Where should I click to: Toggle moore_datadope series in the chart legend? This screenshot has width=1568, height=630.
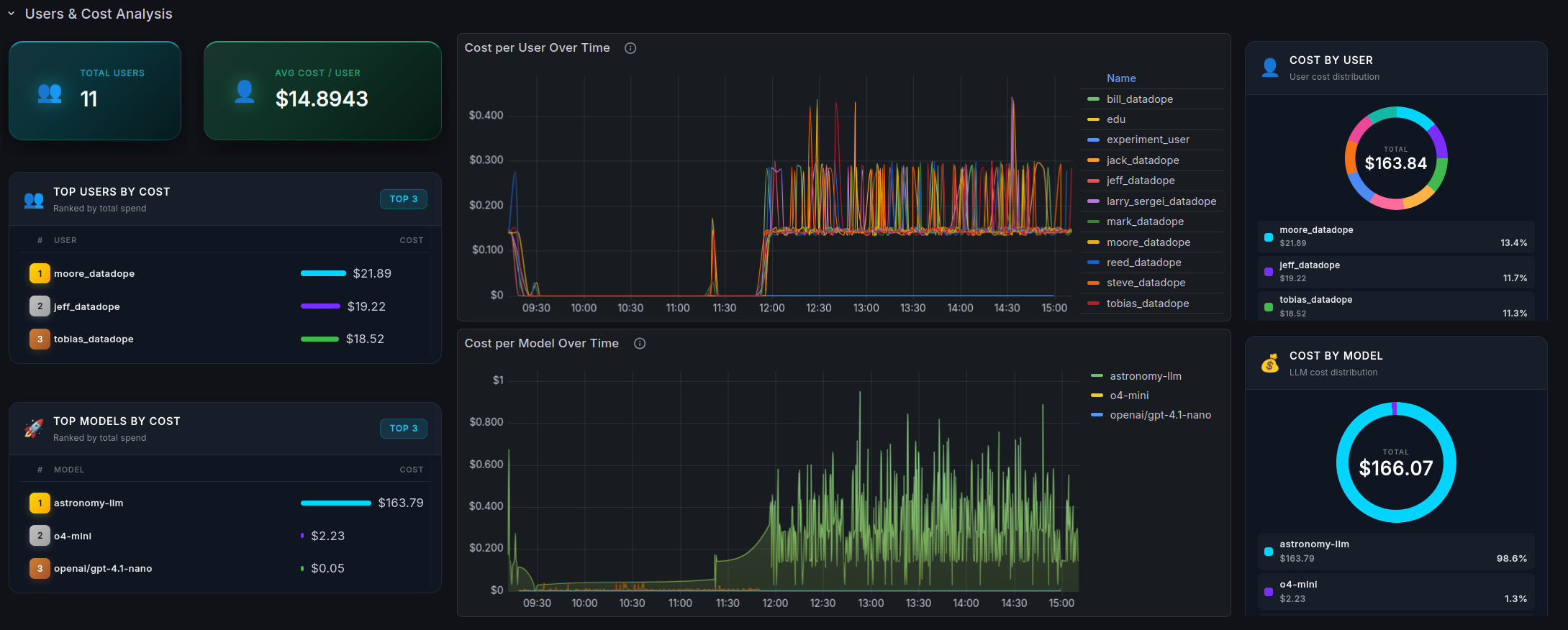click(x=1148, y=242)
